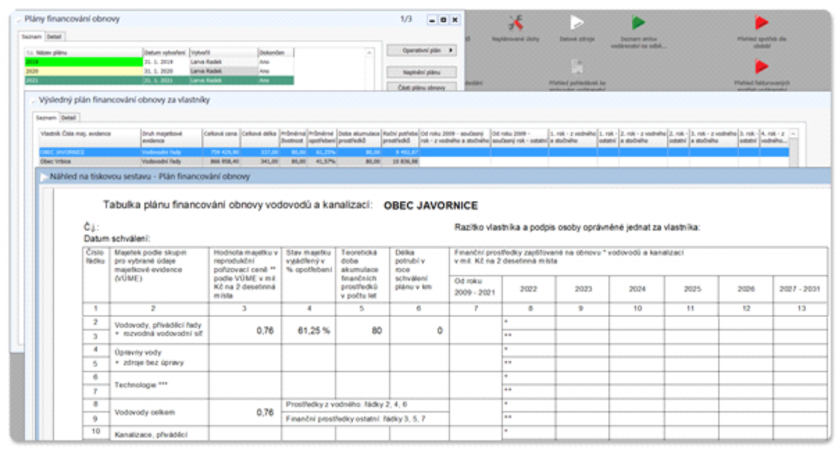Image resolution: width=840 pixels, height=450 pixels.
Task: Click the OBEC JAVORNICE report heading
Action: pyautogui.click(x=431, y=206)
